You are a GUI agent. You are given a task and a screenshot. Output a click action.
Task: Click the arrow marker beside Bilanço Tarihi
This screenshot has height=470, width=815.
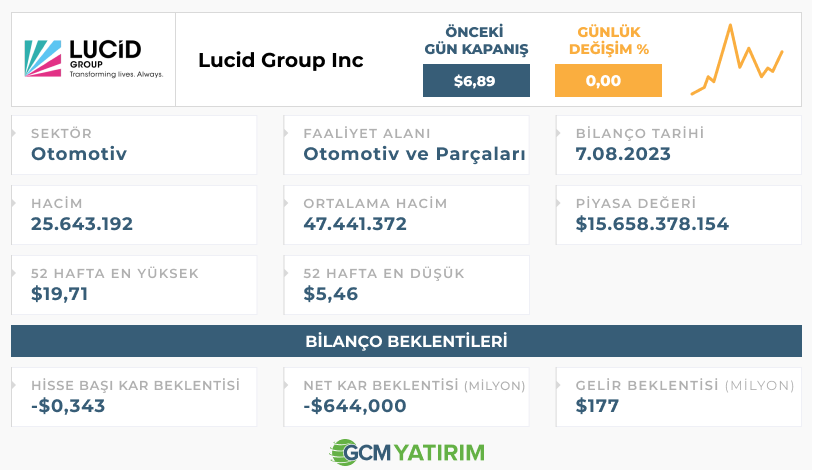pyautogui.click(x=558, y=133)
